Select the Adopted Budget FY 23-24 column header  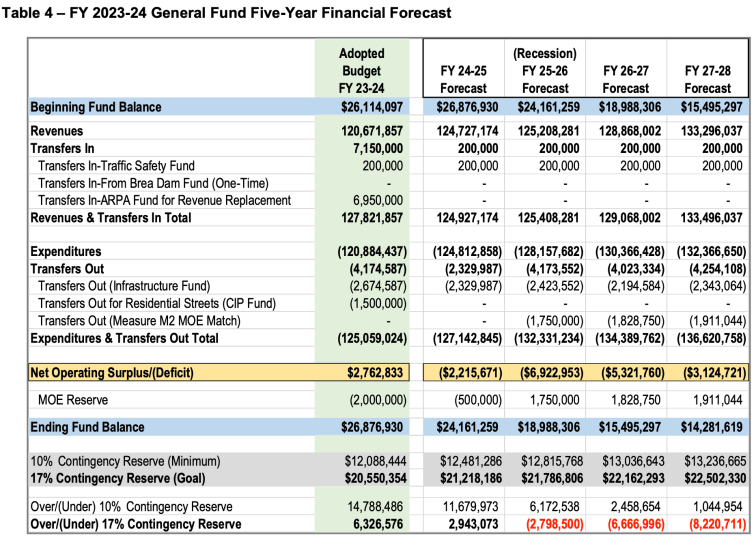click(x=361, y=70)
